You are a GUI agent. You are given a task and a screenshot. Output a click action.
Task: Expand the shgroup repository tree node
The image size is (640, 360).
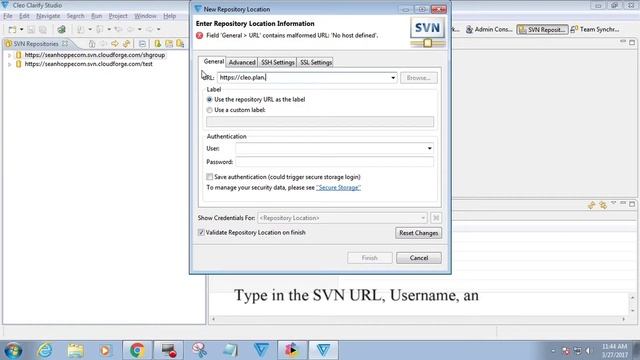[9, 55]
